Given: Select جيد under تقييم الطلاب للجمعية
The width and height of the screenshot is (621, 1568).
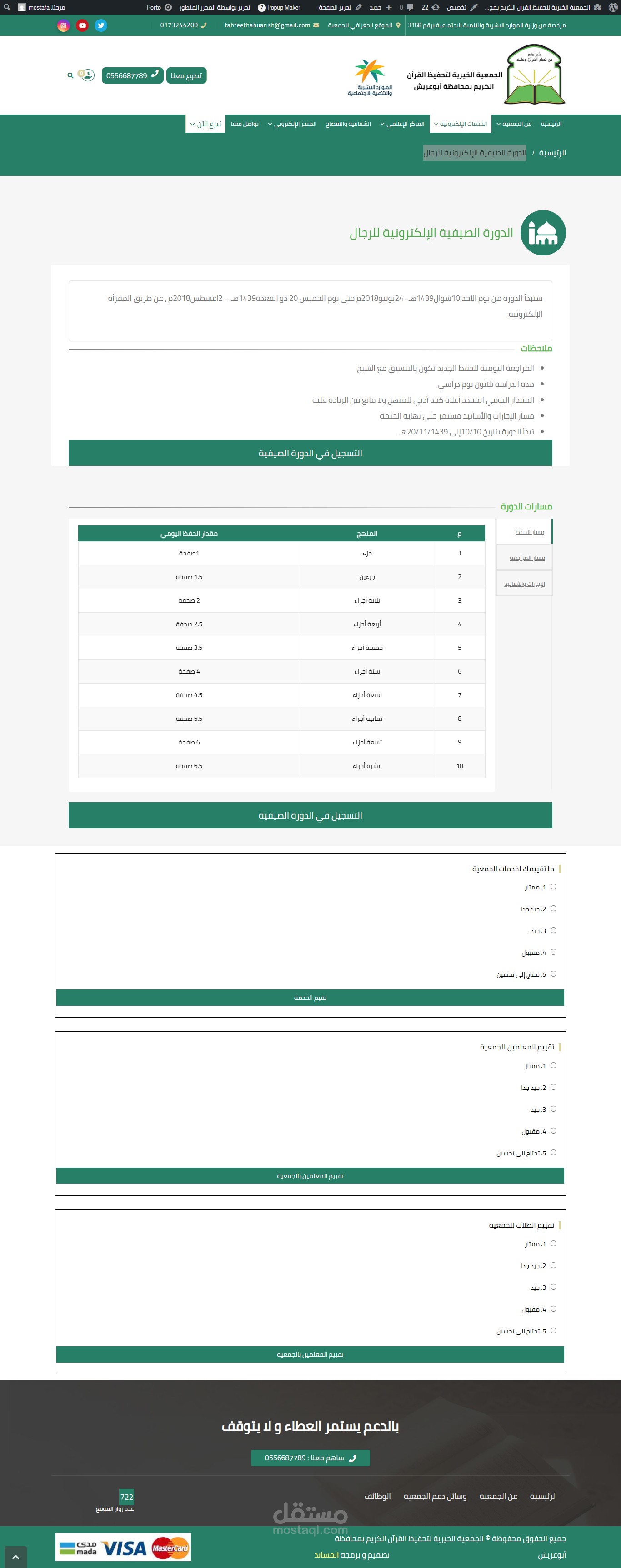Looking at the screenshot, I should click(553, 1288).
